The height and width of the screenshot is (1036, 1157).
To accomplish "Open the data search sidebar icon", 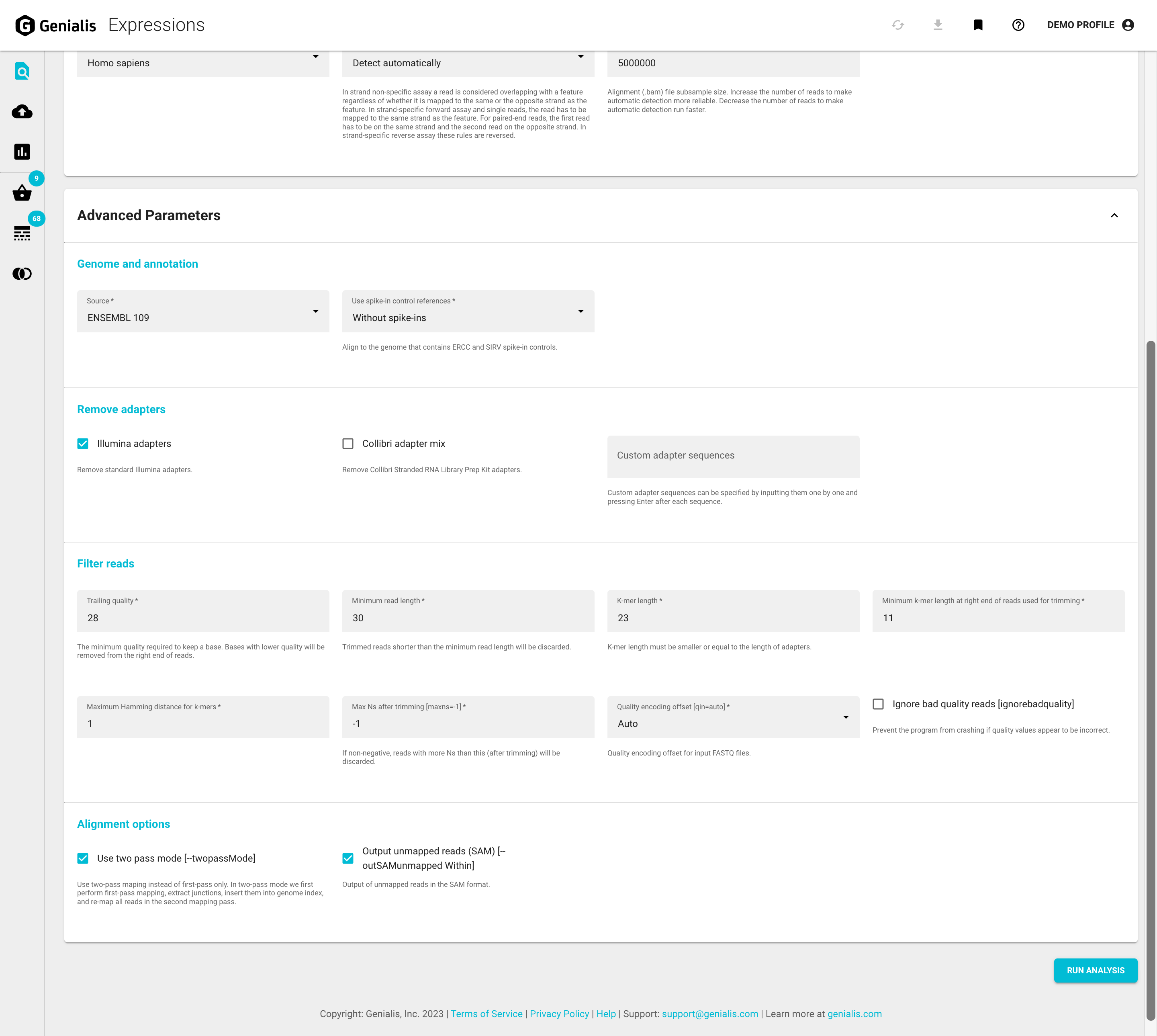I will [x=22, y=72].
